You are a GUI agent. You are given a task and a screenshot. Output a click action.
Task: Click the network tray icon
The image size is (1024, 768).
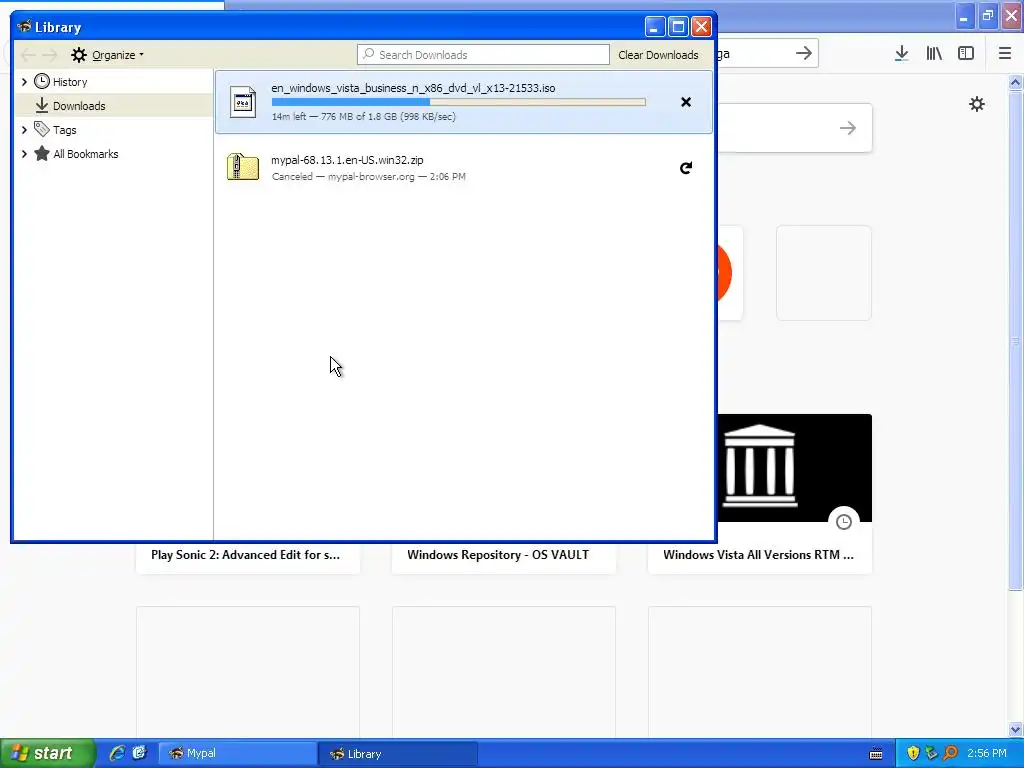point(932,754)
